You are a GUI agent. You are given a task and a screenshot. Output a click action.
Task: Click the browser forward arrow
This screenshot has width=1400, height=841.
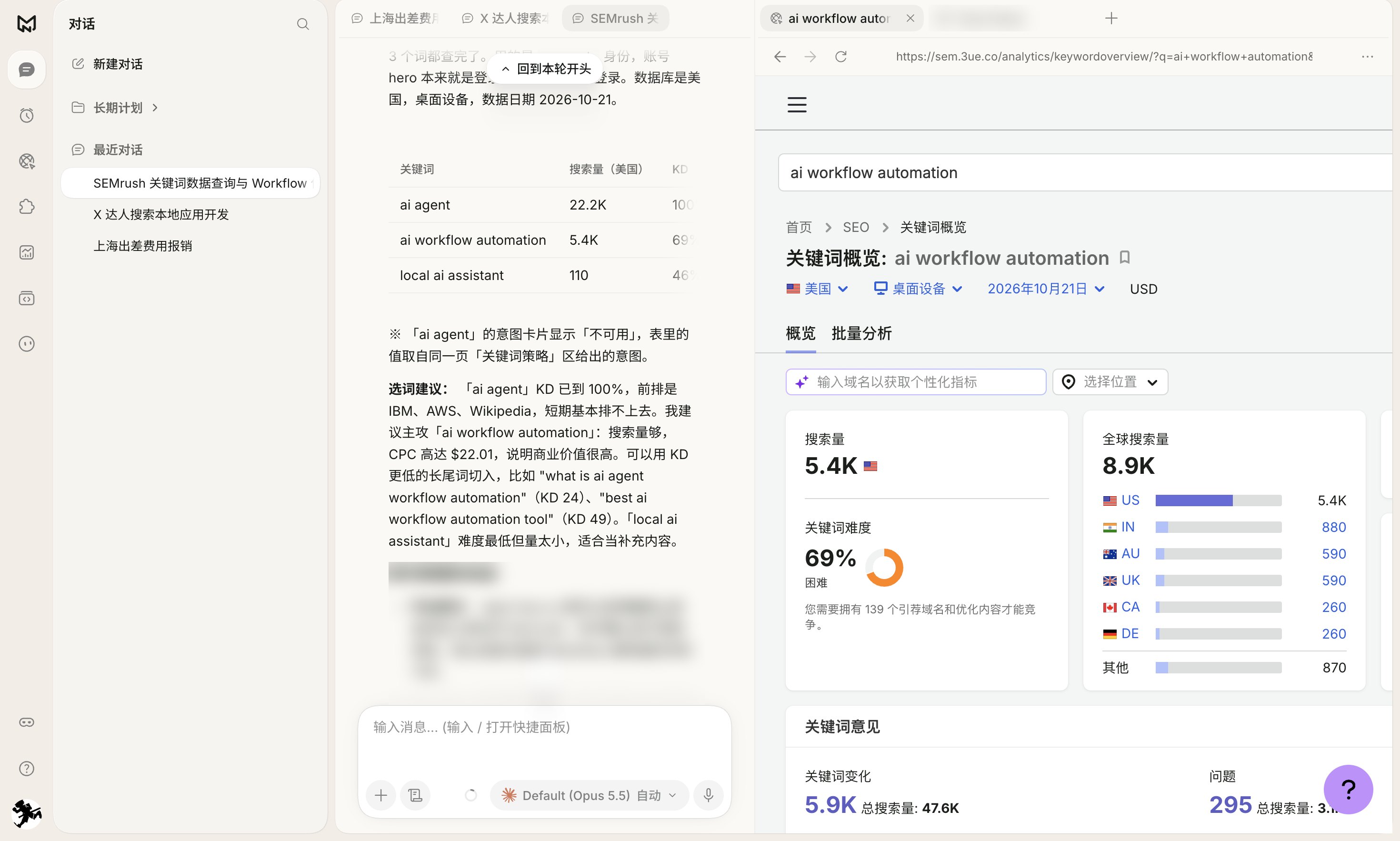click(x=810, y=57)
